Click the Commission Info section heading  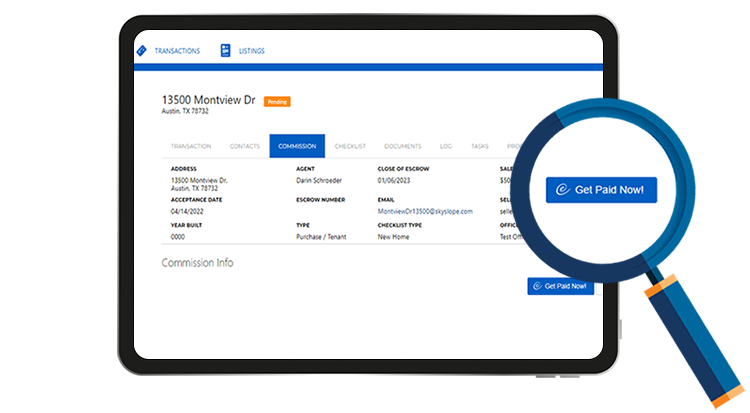point(197,263)
